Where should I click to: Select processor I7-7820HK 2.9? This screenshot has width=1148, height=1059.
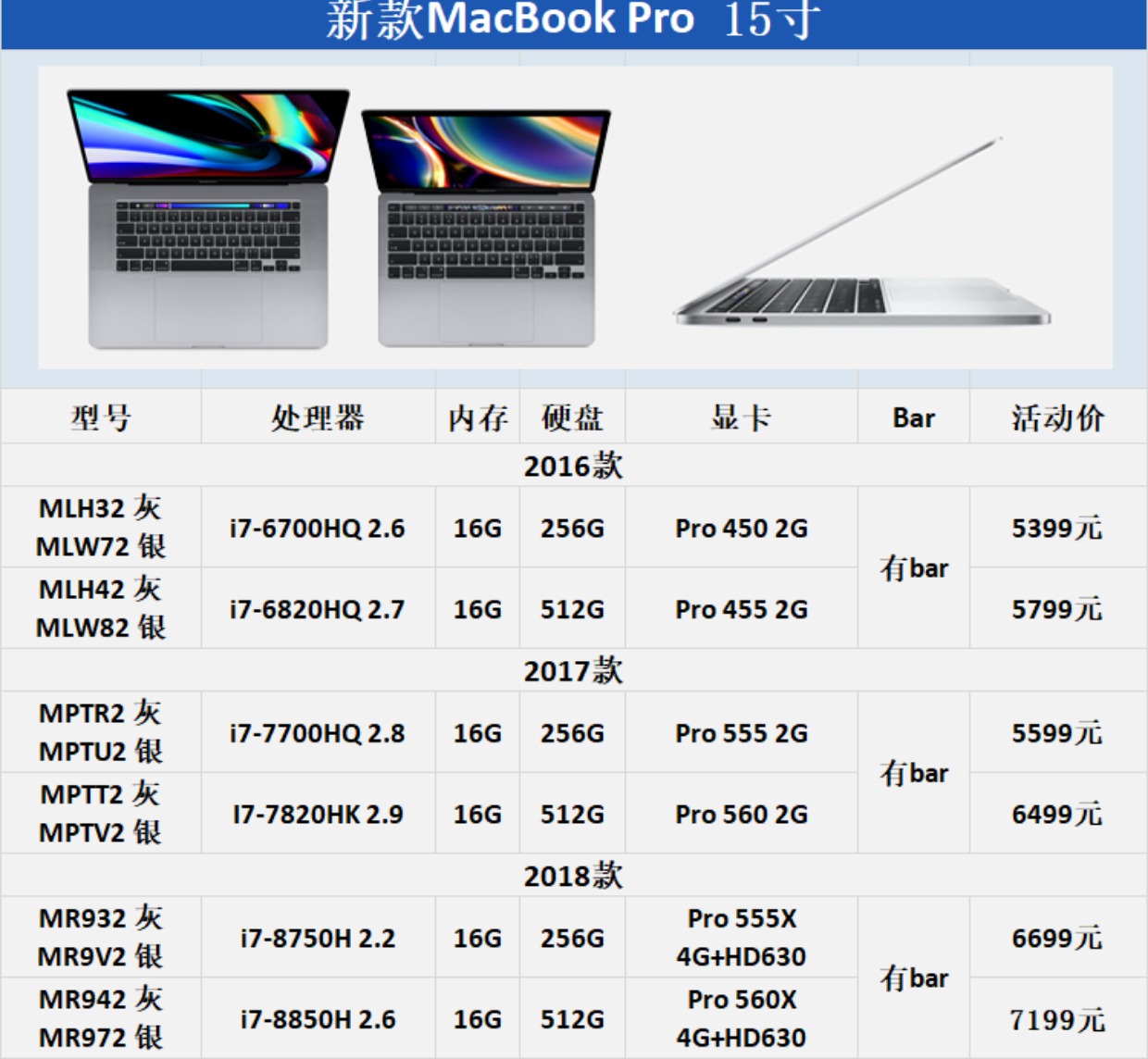[318, 815]
